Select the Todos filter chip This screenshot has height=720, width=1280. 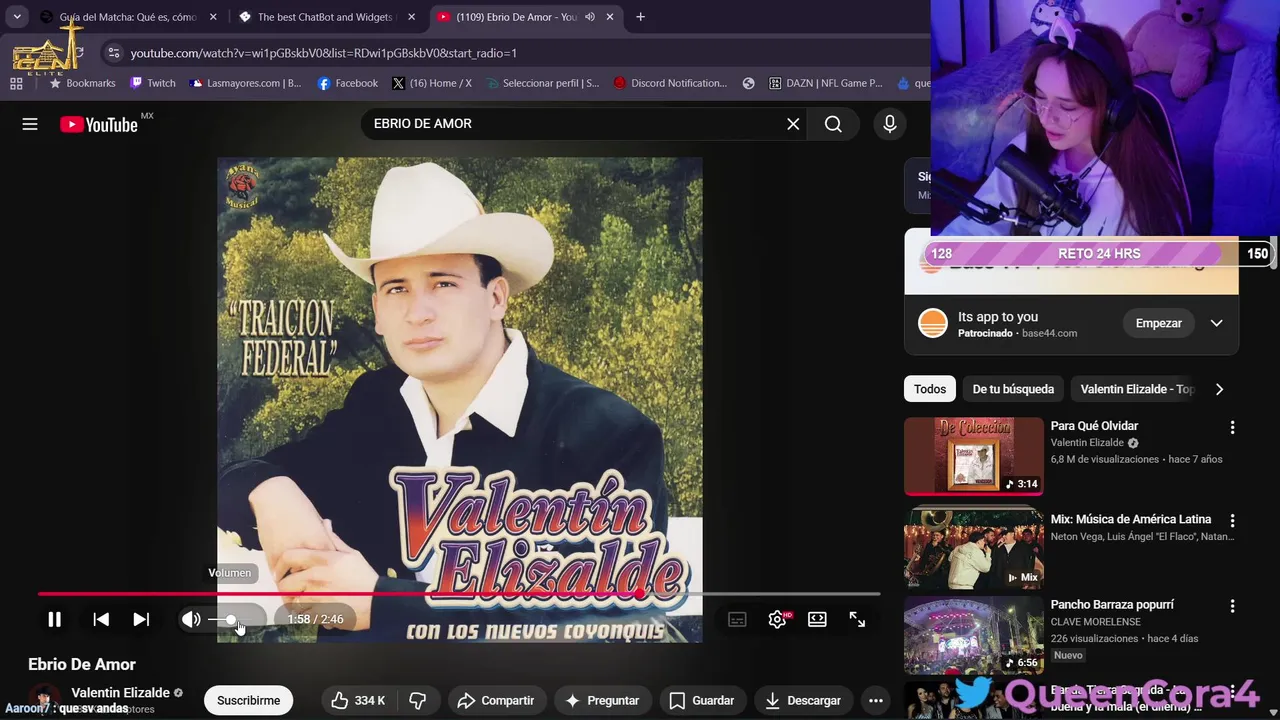pos(929,389)
